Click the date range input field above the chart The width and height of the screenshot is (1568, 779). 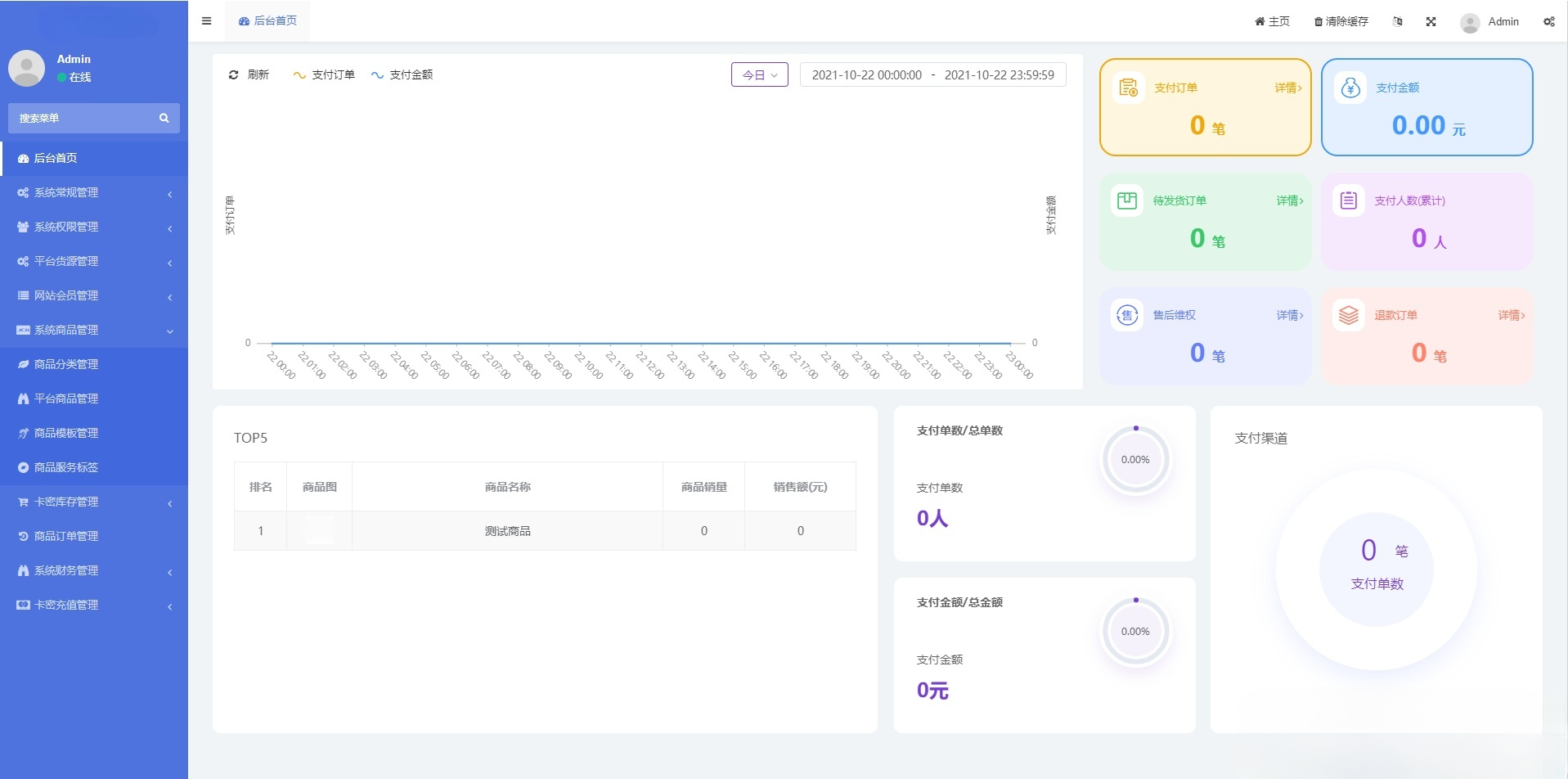932,74
